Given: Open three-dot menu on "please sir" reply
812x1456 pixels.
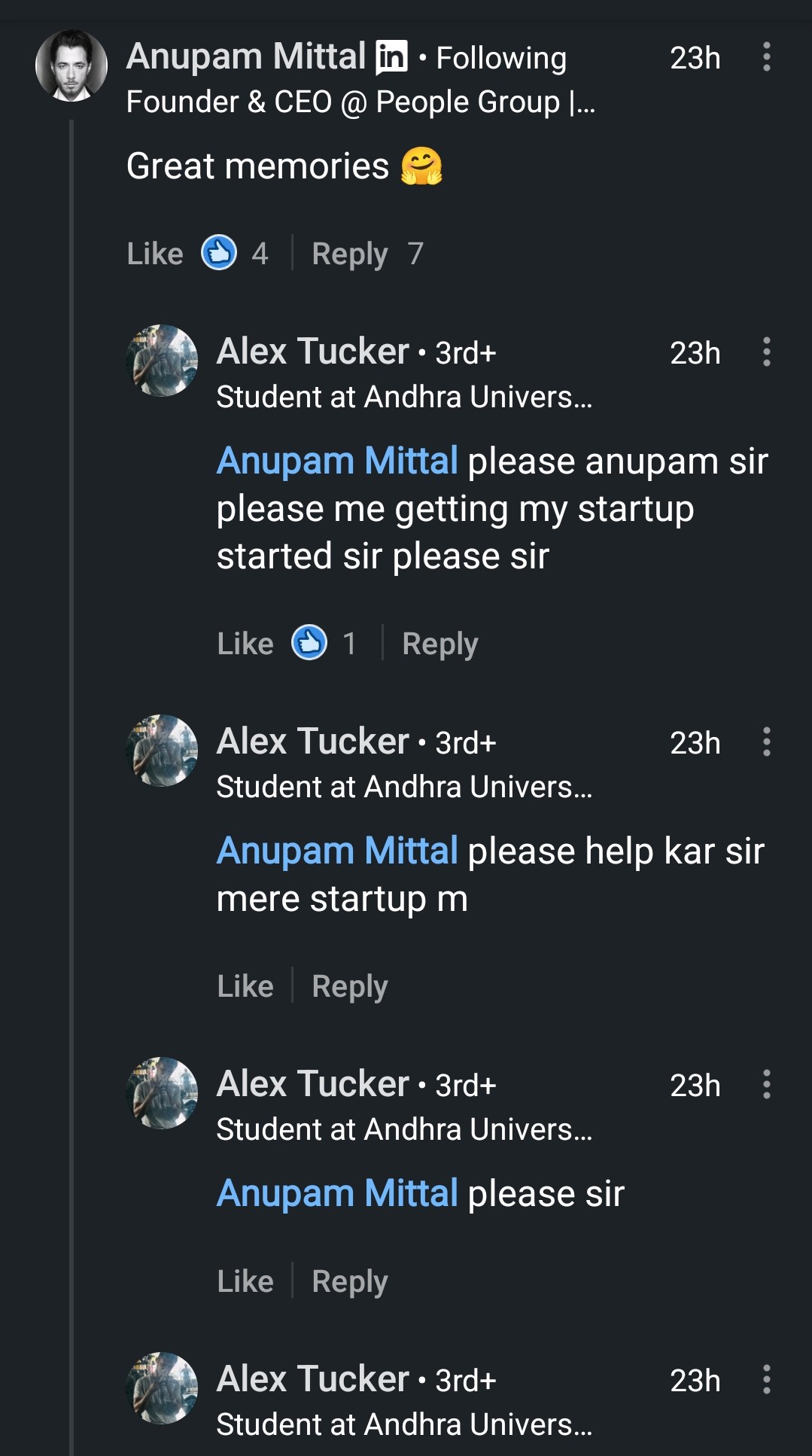Looking at the screenshot, I should click(766, 1085).
